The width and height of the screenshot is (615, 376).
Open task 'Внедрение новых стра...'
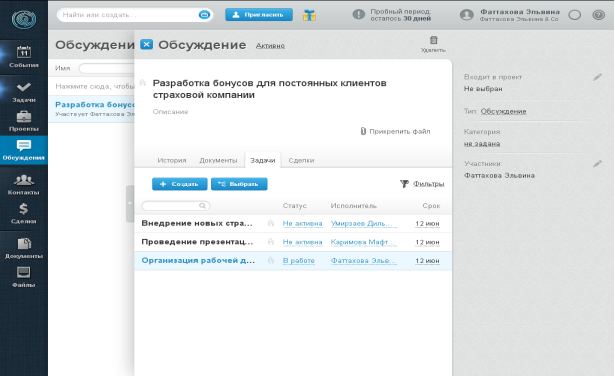(197, 223)
